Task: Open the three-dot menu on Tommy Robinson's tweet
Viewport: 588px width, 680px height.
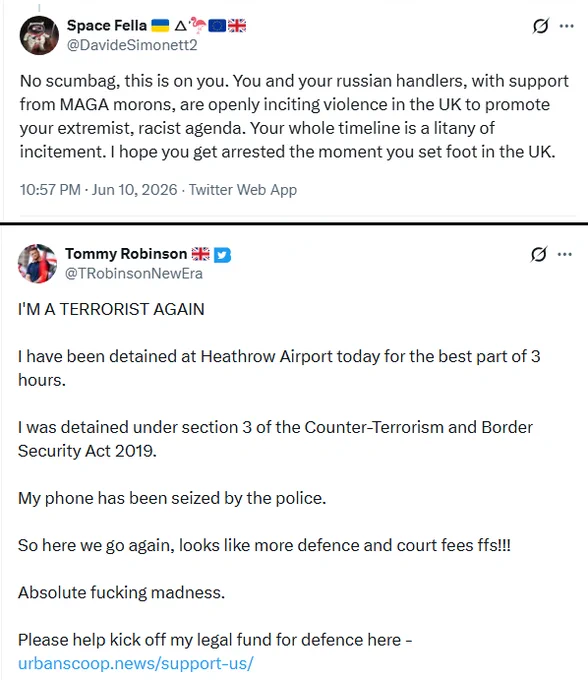Action: click(565, 254)
